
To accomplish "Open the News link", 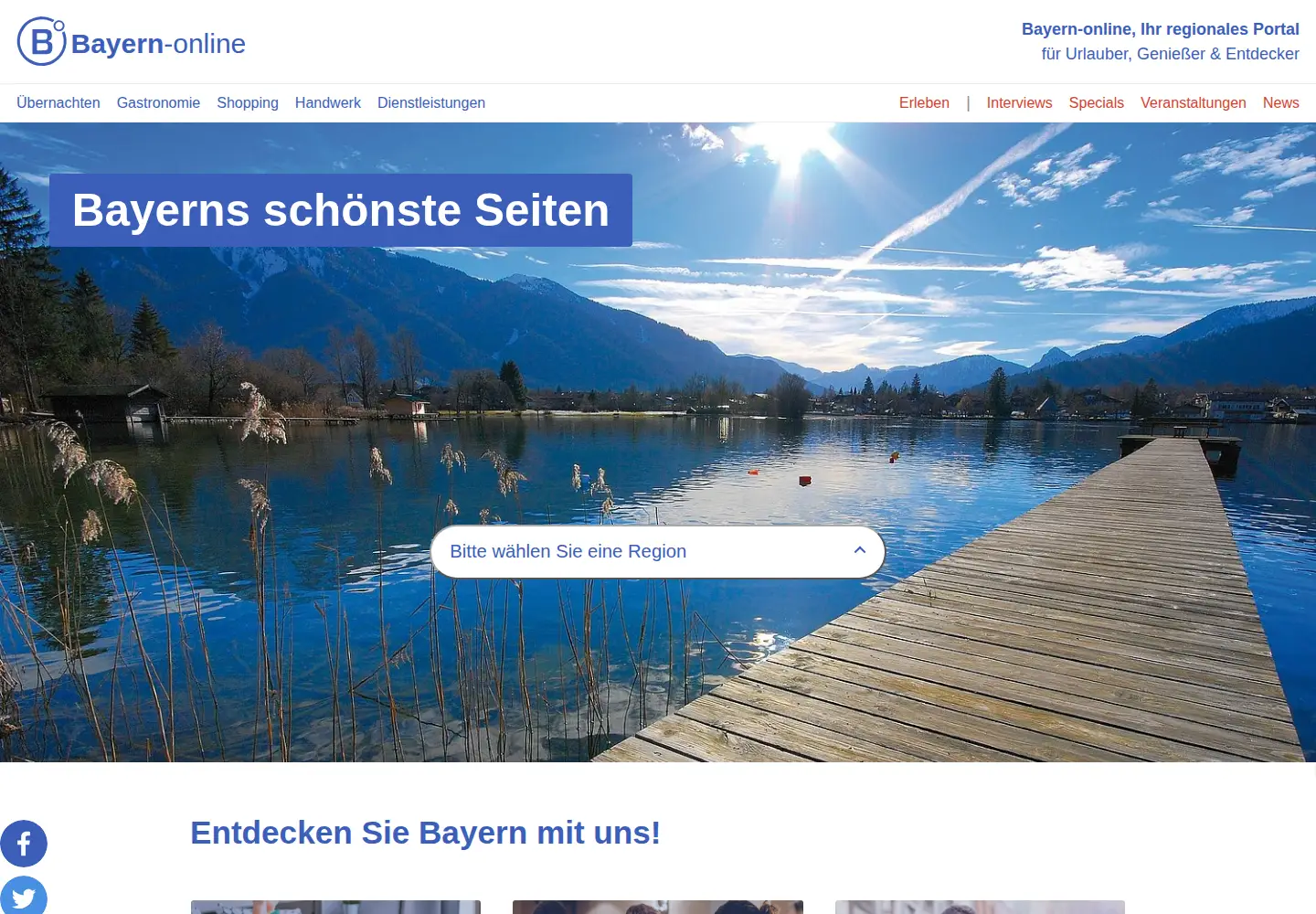I will pos(1281,103).
